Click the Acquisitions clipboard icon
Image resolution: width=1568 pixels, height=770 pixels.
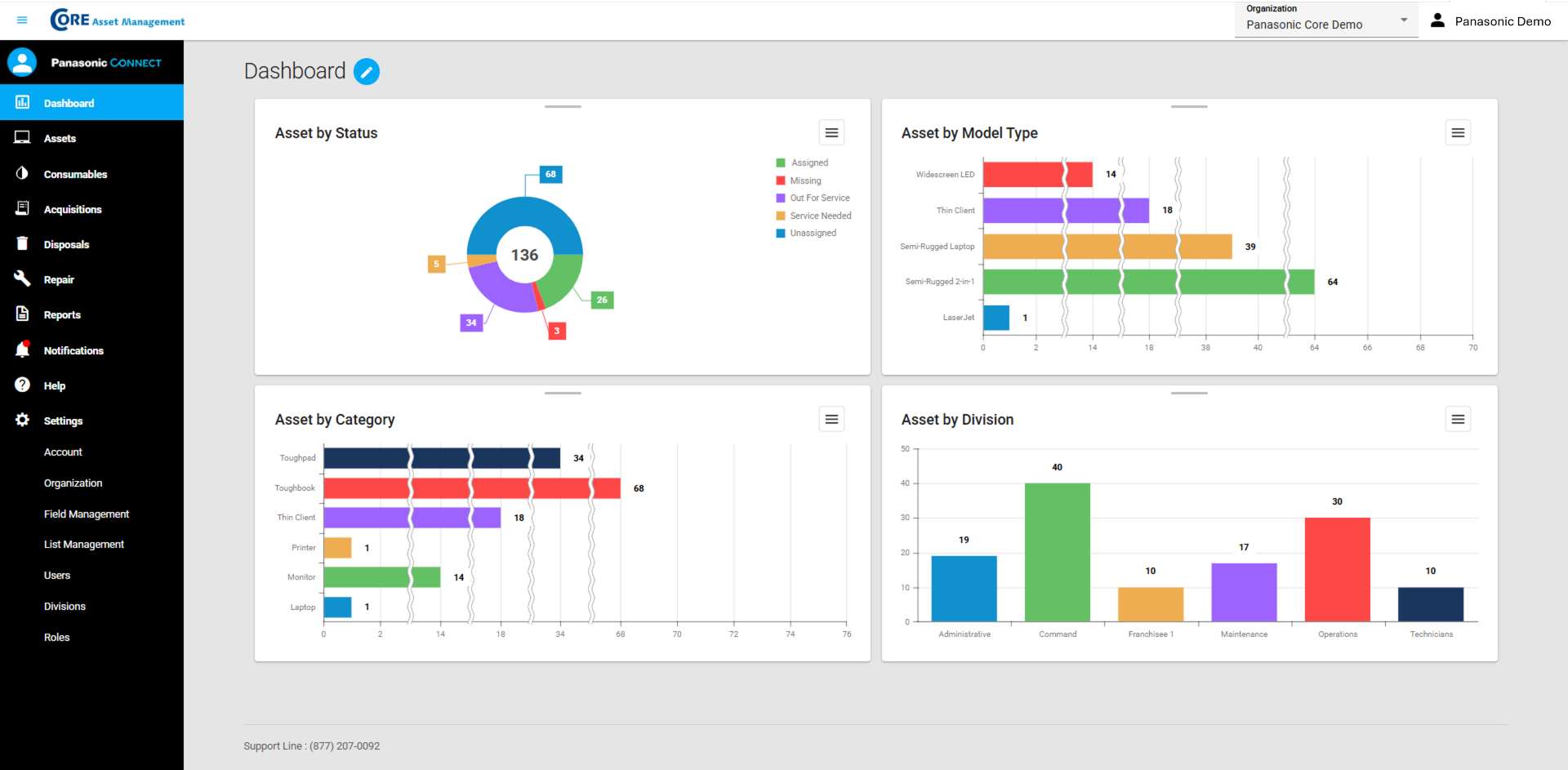point(22,208)
